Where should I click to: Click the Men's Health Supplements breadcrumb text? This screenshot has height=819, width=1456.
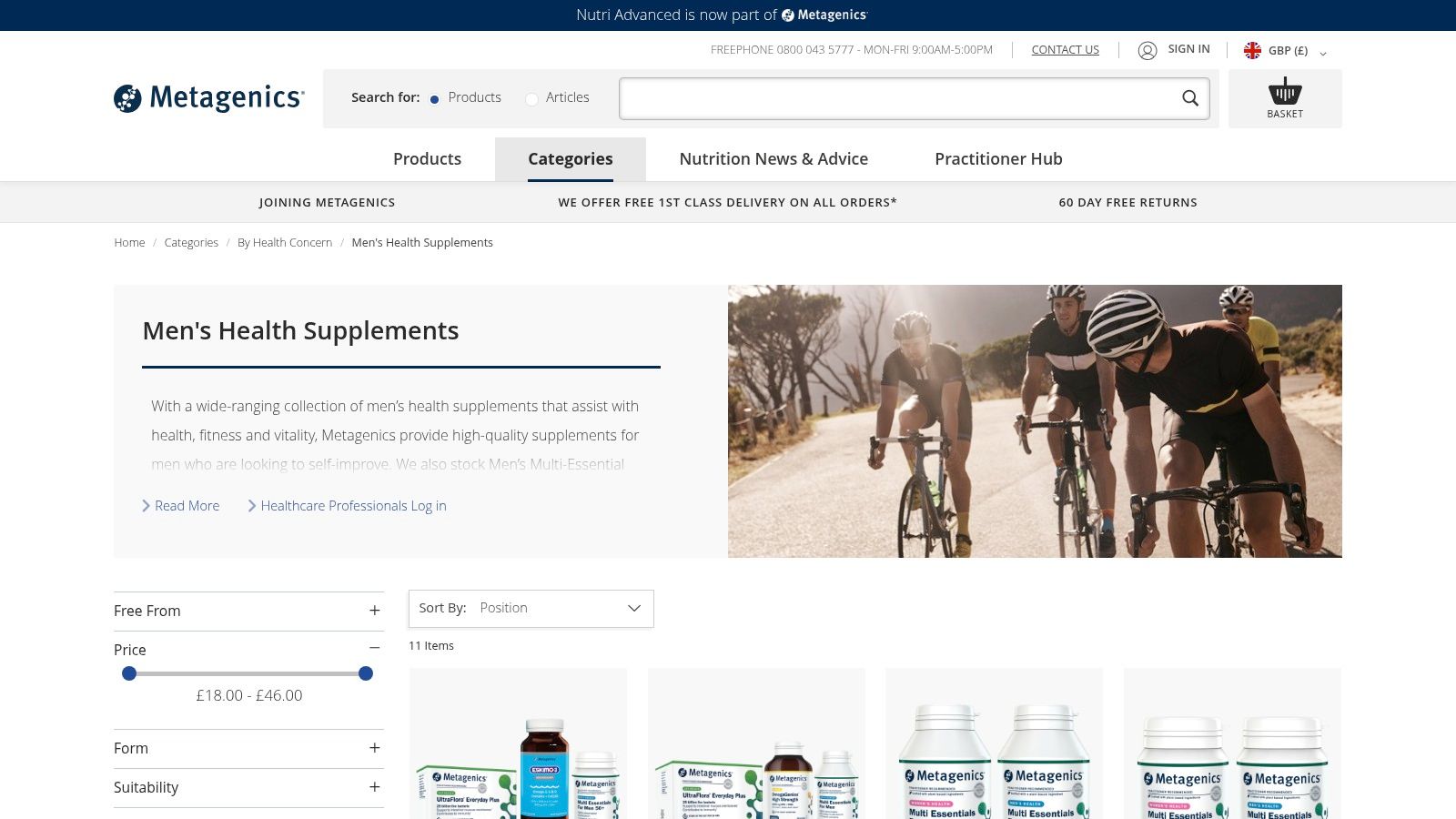click(x=422, y=243)
